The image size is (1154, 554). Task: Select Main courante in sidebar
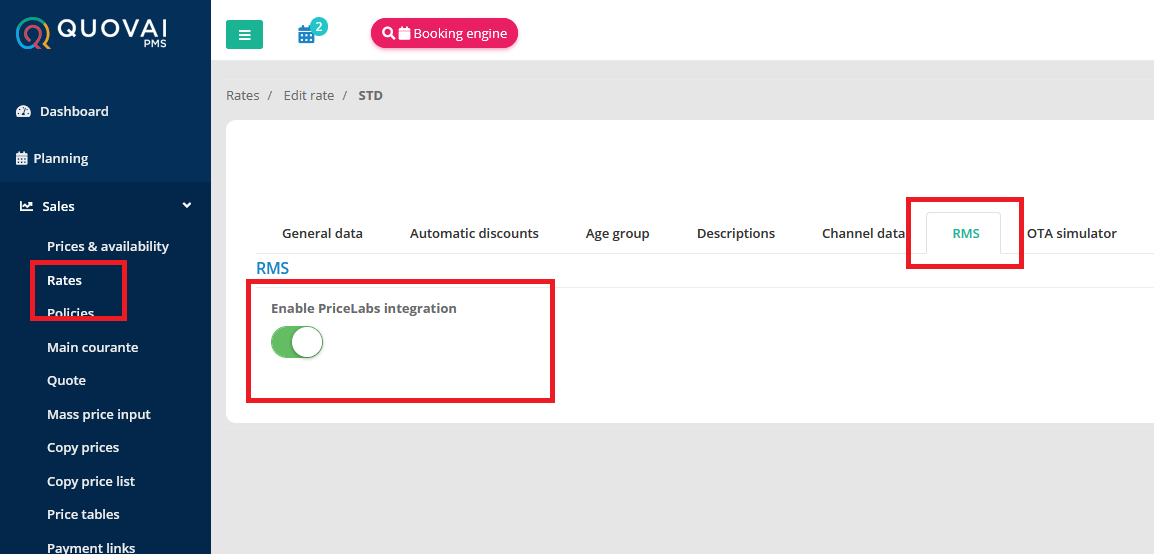(92, 347)
